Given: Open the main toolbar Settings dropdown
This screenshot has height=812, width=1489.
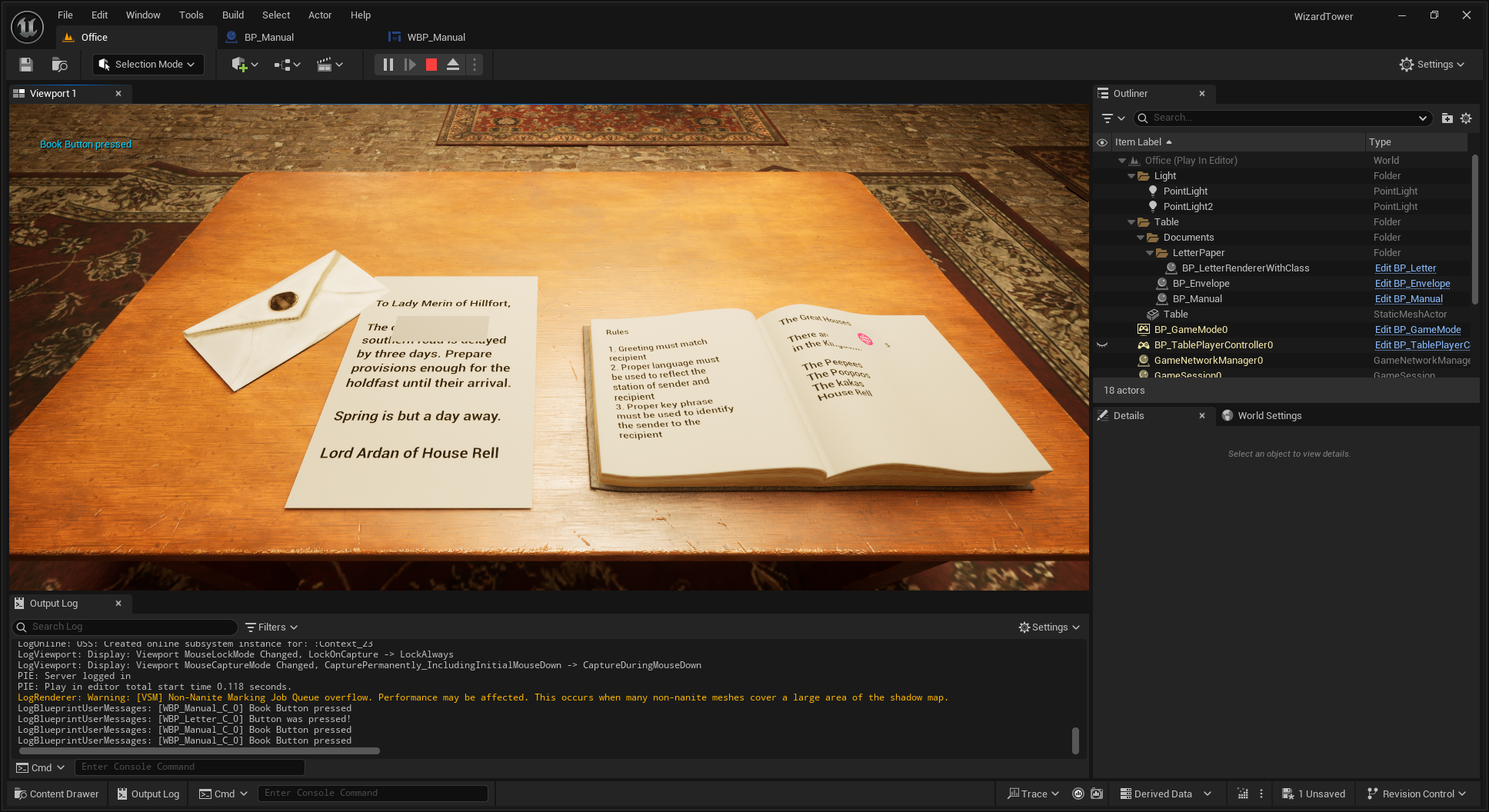Looking at the screenshot, I should [x=1431, y=65].
